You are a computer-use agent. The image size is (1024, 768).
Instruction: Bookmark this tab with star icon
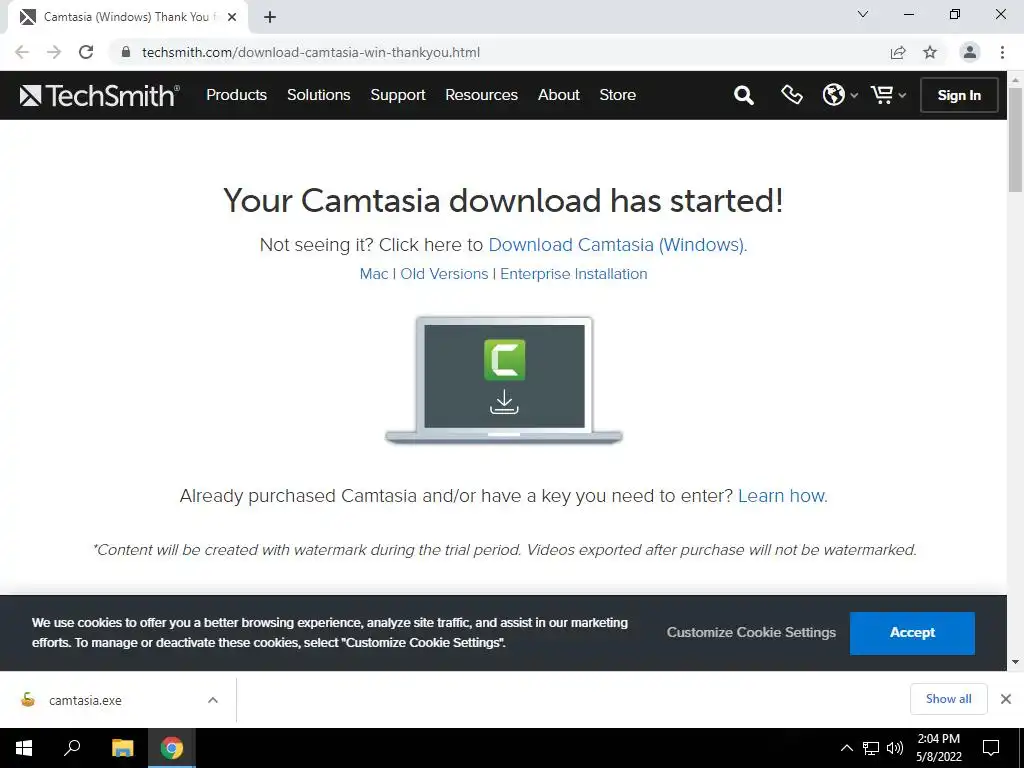[930, 52]
